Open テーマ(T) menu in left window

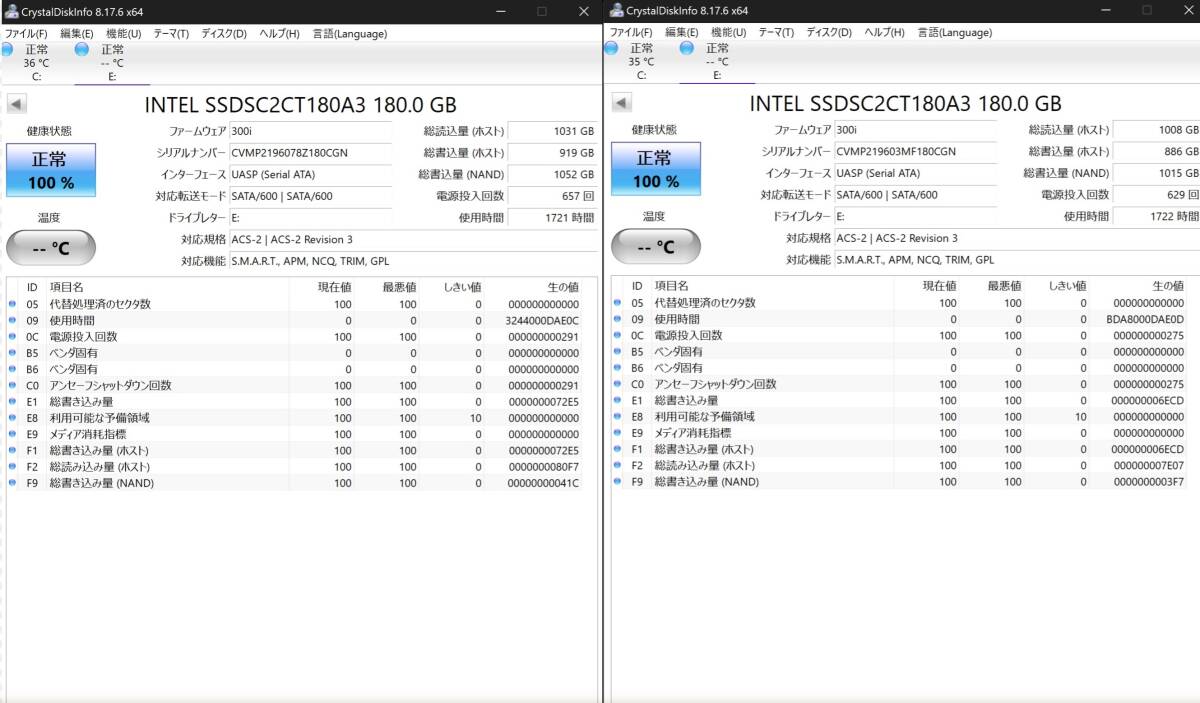pos(171,33)
